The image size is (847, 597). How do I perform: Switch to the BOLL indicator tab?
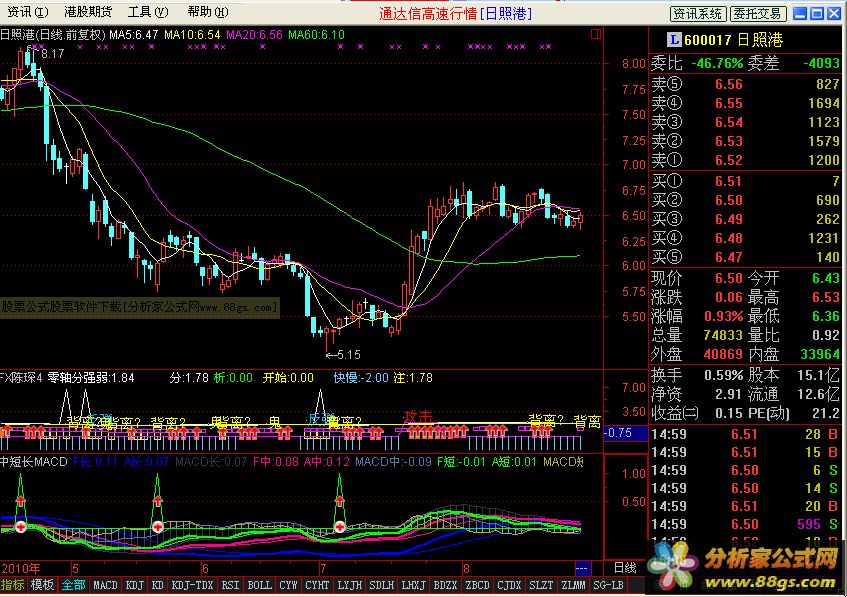[259, 585]
